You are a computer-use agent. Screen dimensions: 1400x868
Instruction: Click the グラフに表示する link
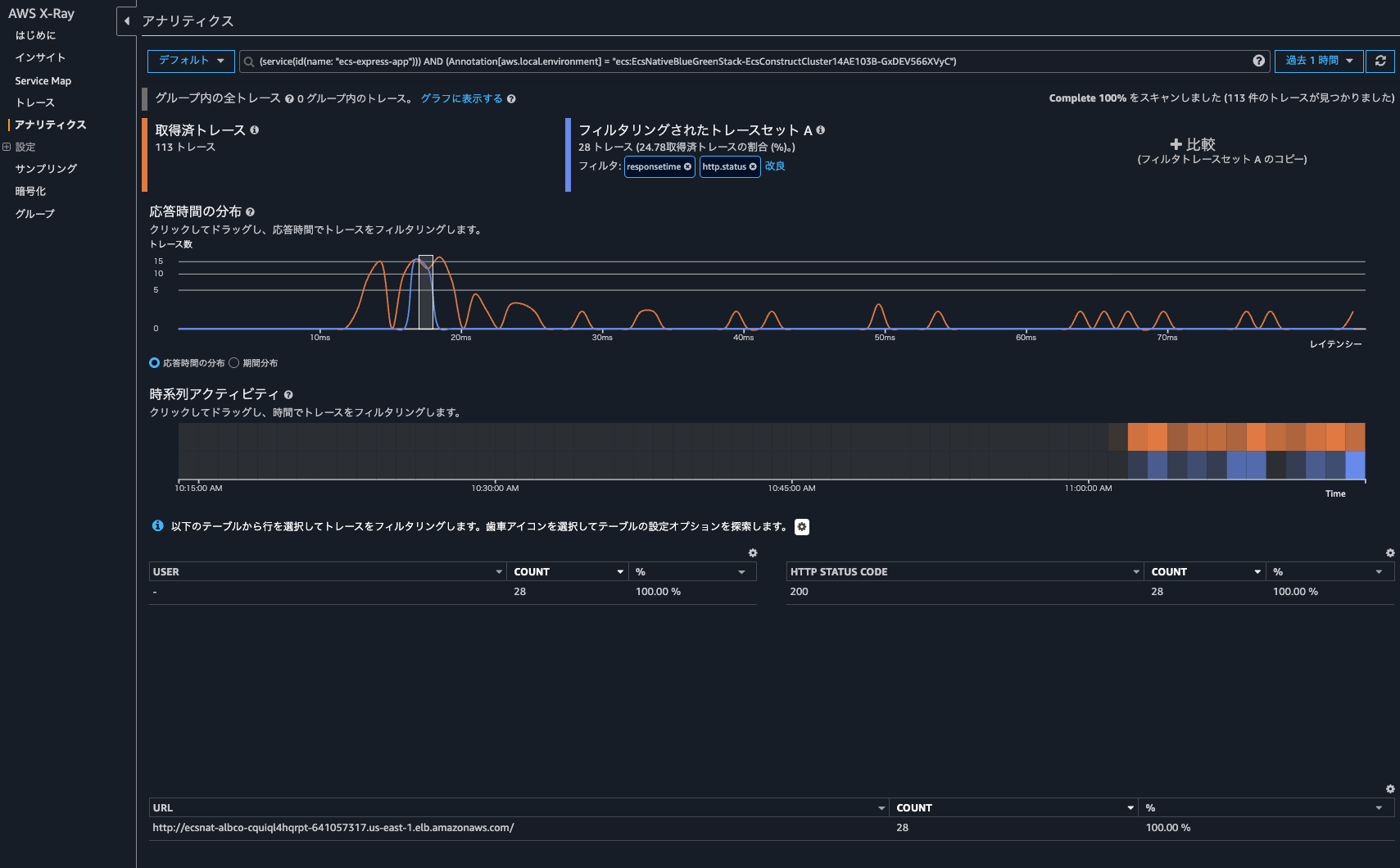click(x=461, y=98)
